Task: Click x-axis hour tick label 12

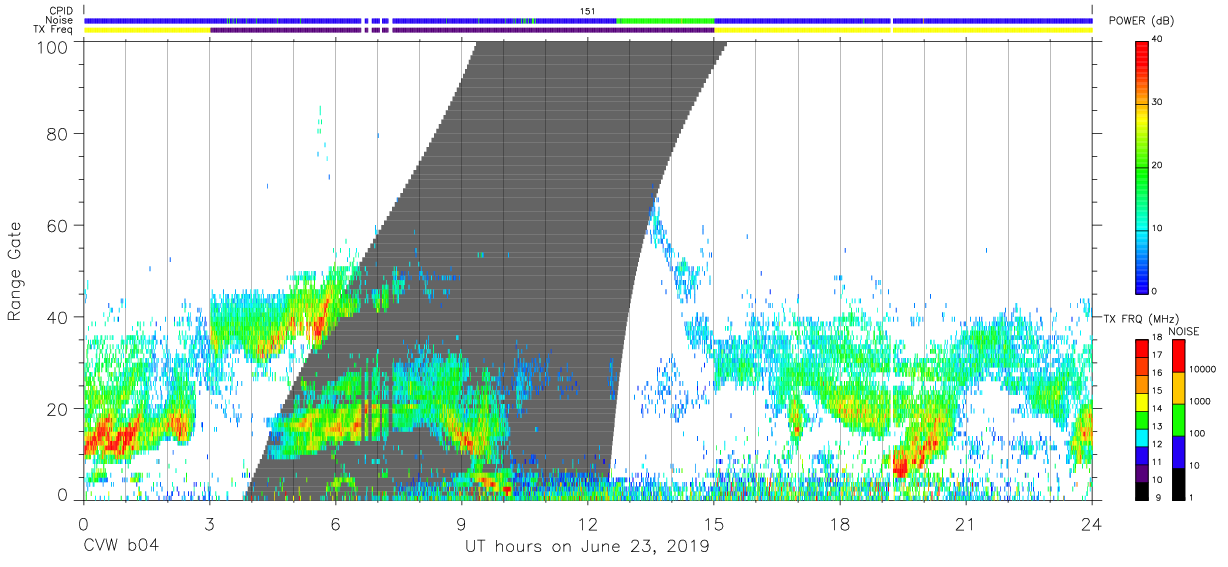Action: (x=588, y=523)
